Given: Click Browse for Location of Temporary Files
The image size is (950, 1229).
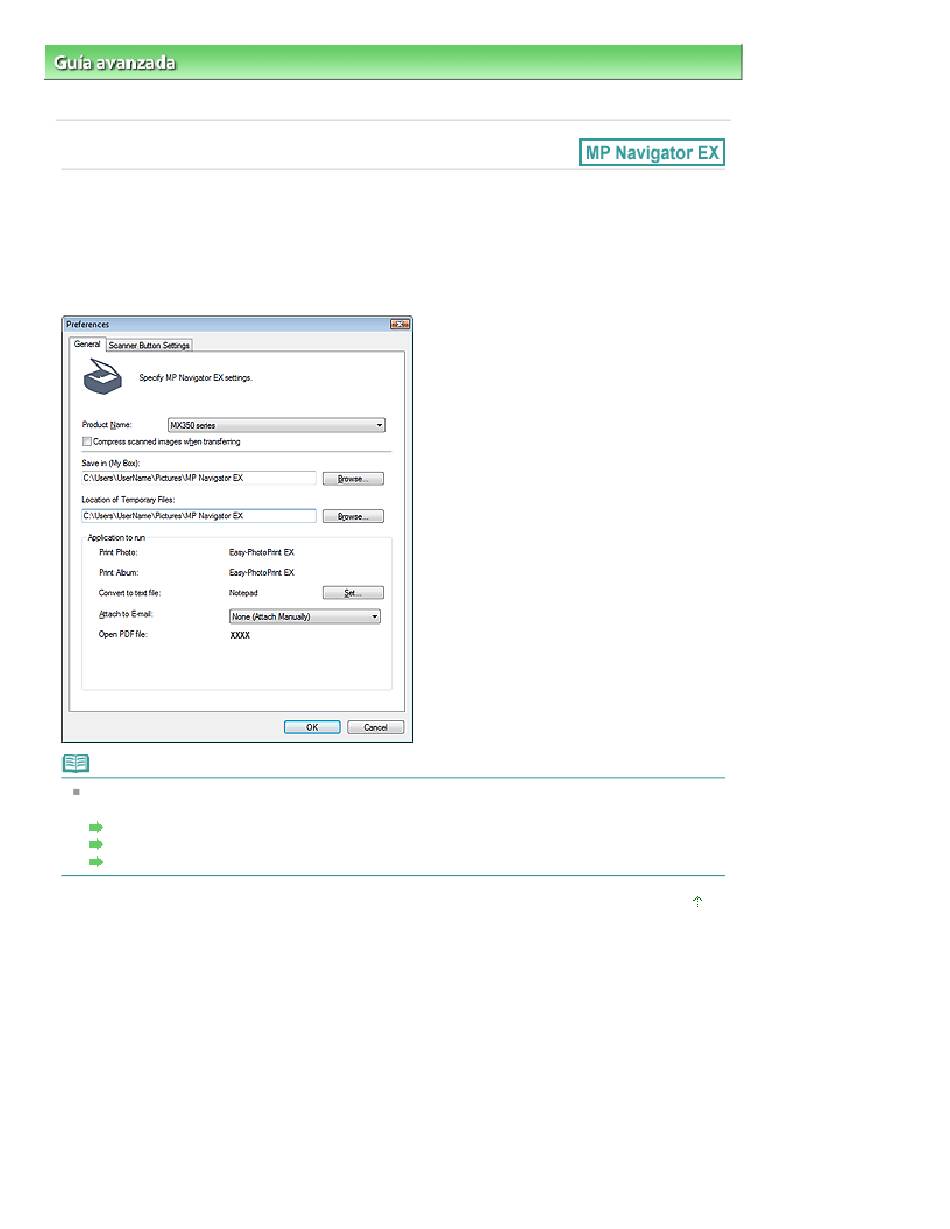Looking at the screenshot, I should click(353, 517).
